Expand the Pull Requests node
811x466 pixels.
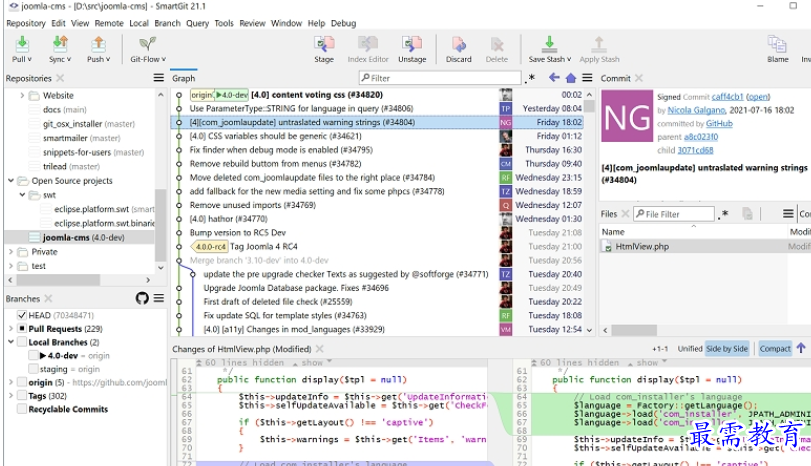tap(11, 328)
